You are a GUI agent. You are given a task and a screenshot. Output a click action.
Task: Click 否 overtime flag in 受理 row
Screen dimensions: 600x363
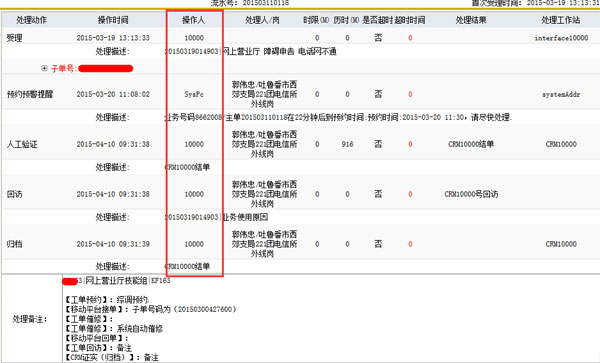click(x=378, y=38)
